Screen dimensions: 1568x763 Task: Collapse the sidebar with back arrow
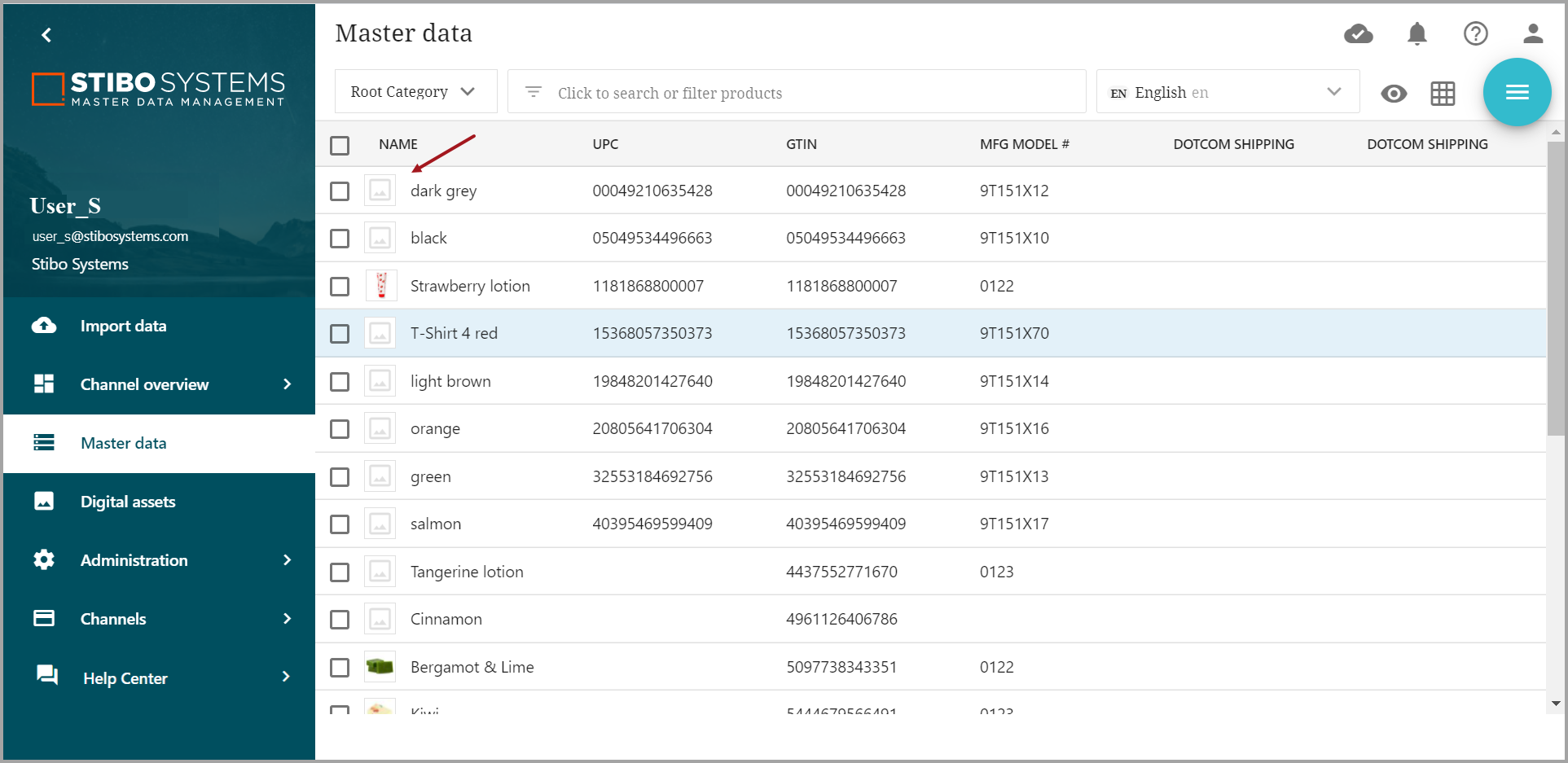(46, 35)
